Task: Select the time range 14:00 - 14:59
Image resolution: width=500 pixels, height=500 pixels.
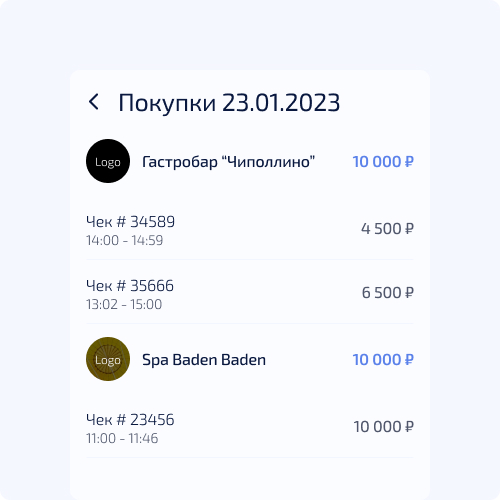Action: (124, 240)
